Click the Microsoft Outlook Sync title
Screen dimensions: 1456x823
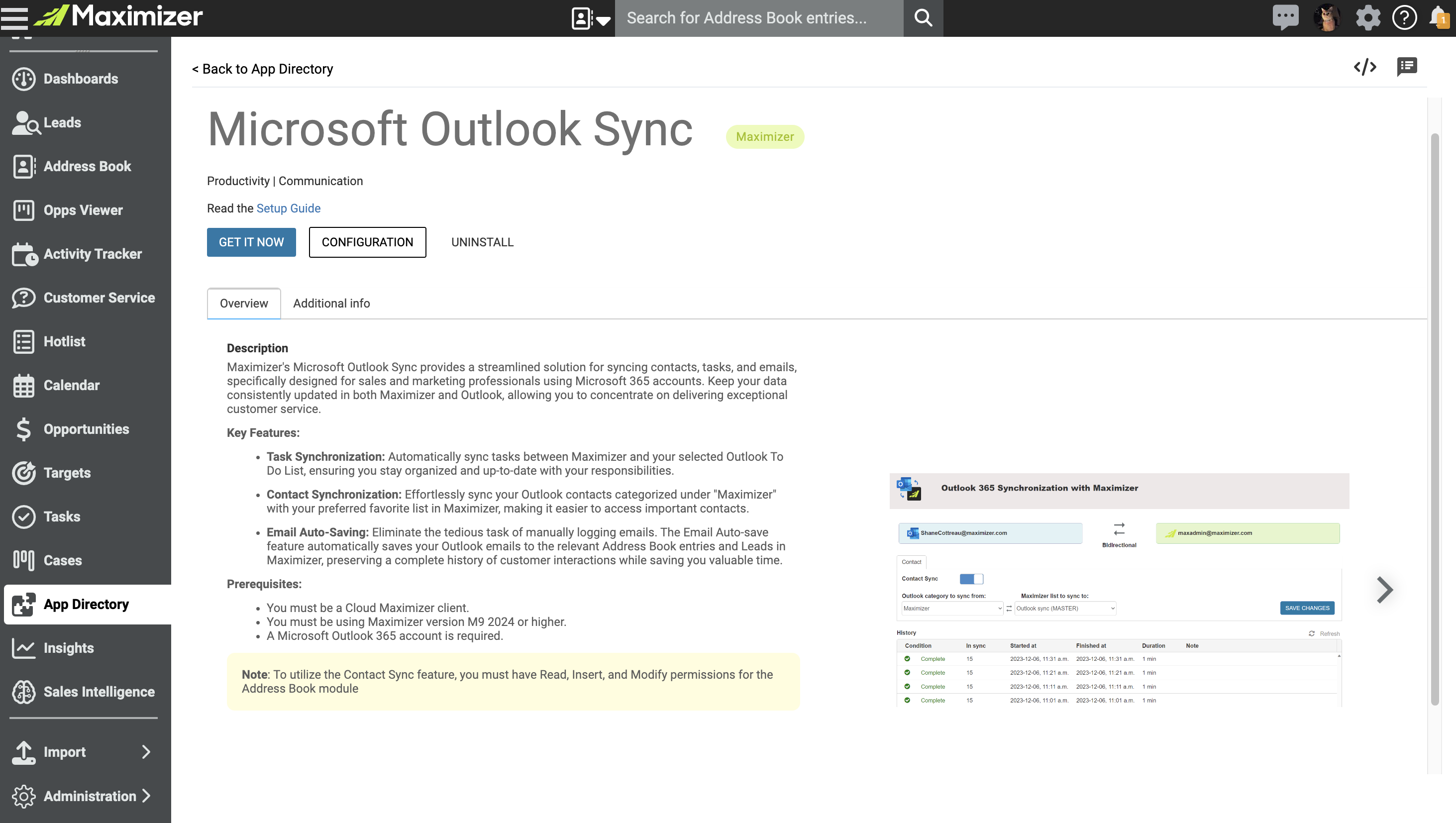pyautogui.click(x=450, y=129)
